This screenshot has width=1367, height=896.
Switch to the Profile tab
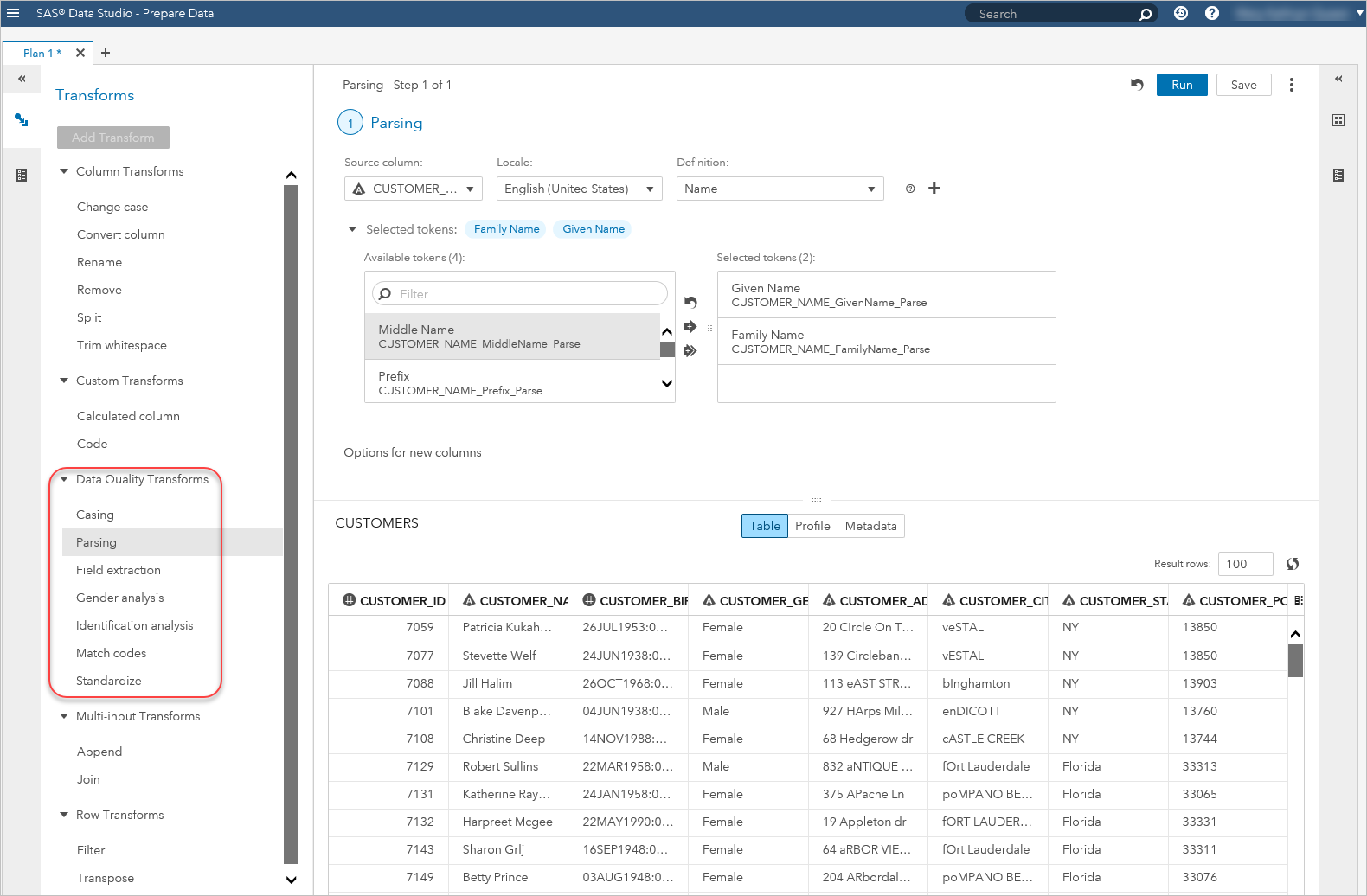(812, 526)
